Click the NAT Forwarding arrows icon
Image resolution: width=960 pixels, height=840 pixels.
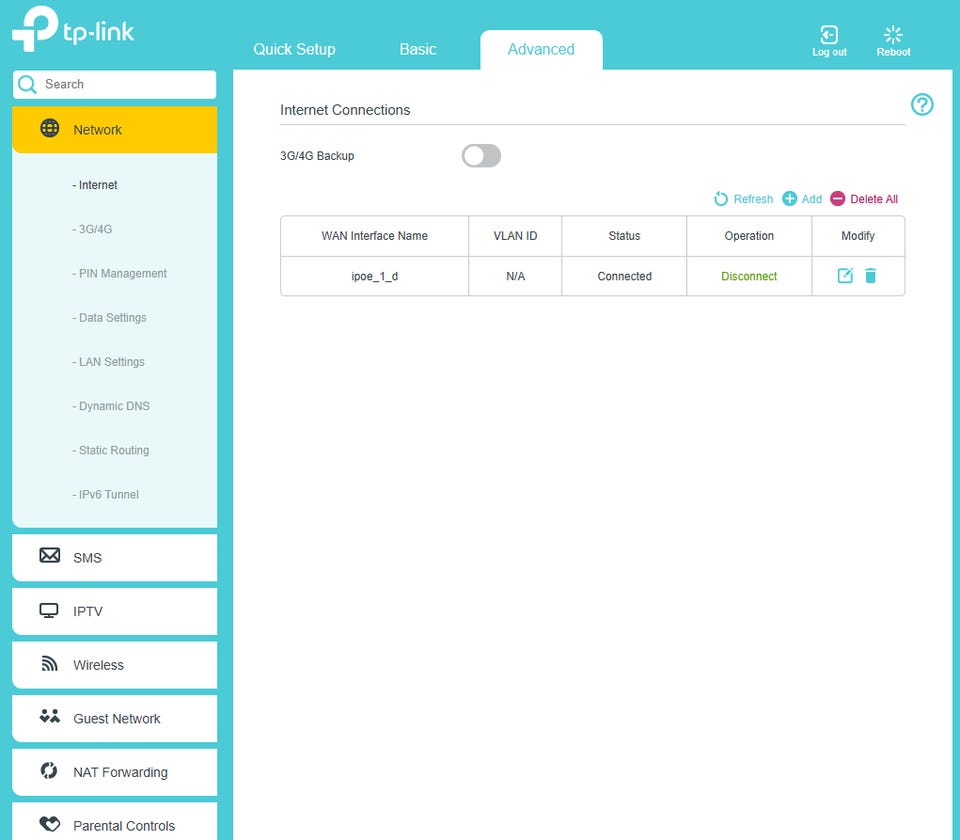click(49, 770)
